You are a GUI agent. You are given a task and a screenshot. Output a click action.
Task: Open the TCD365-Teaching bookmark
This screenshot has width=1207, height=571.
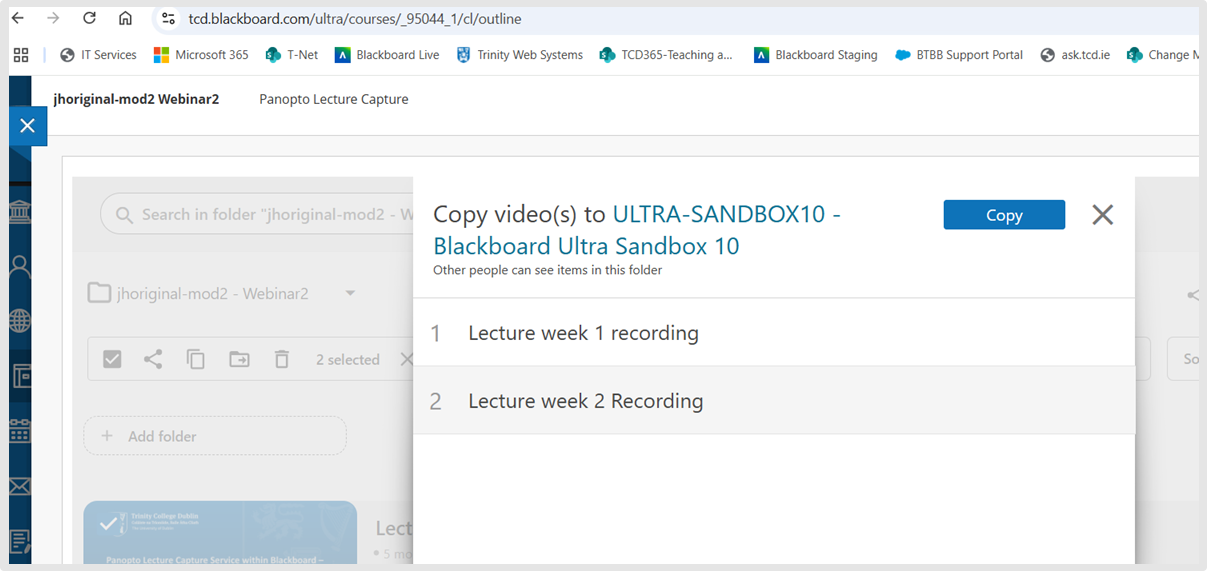pos(666,55)
